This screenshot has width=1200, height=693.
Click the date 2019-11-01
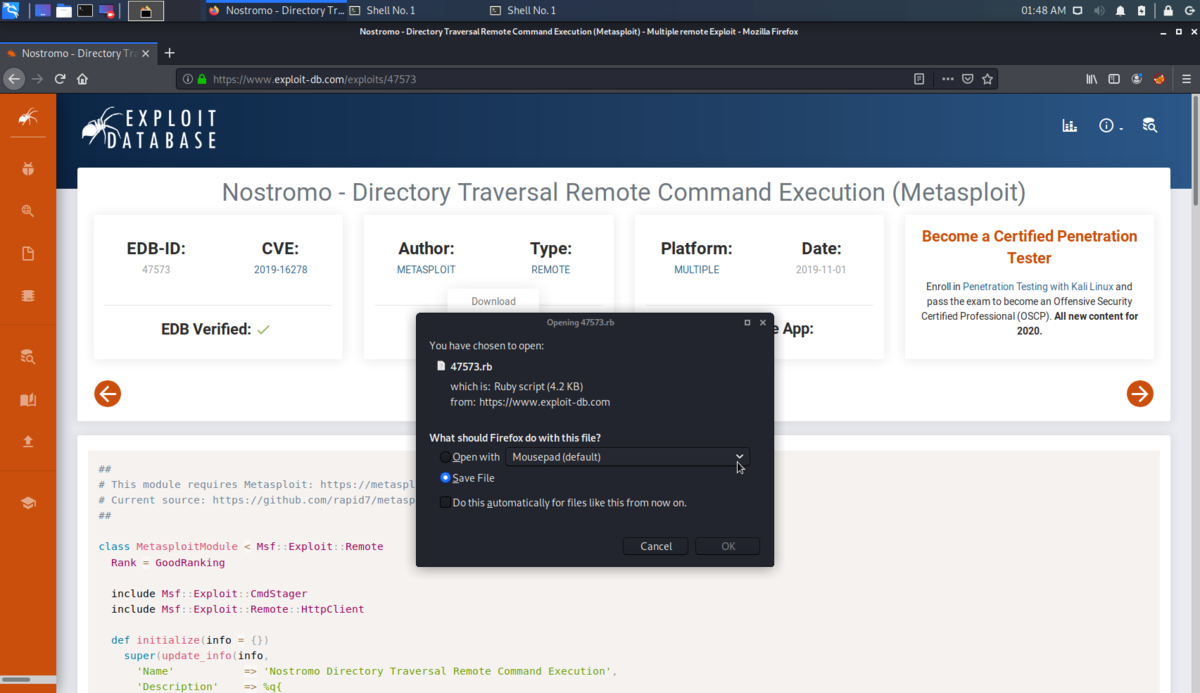tap(821, 270)
